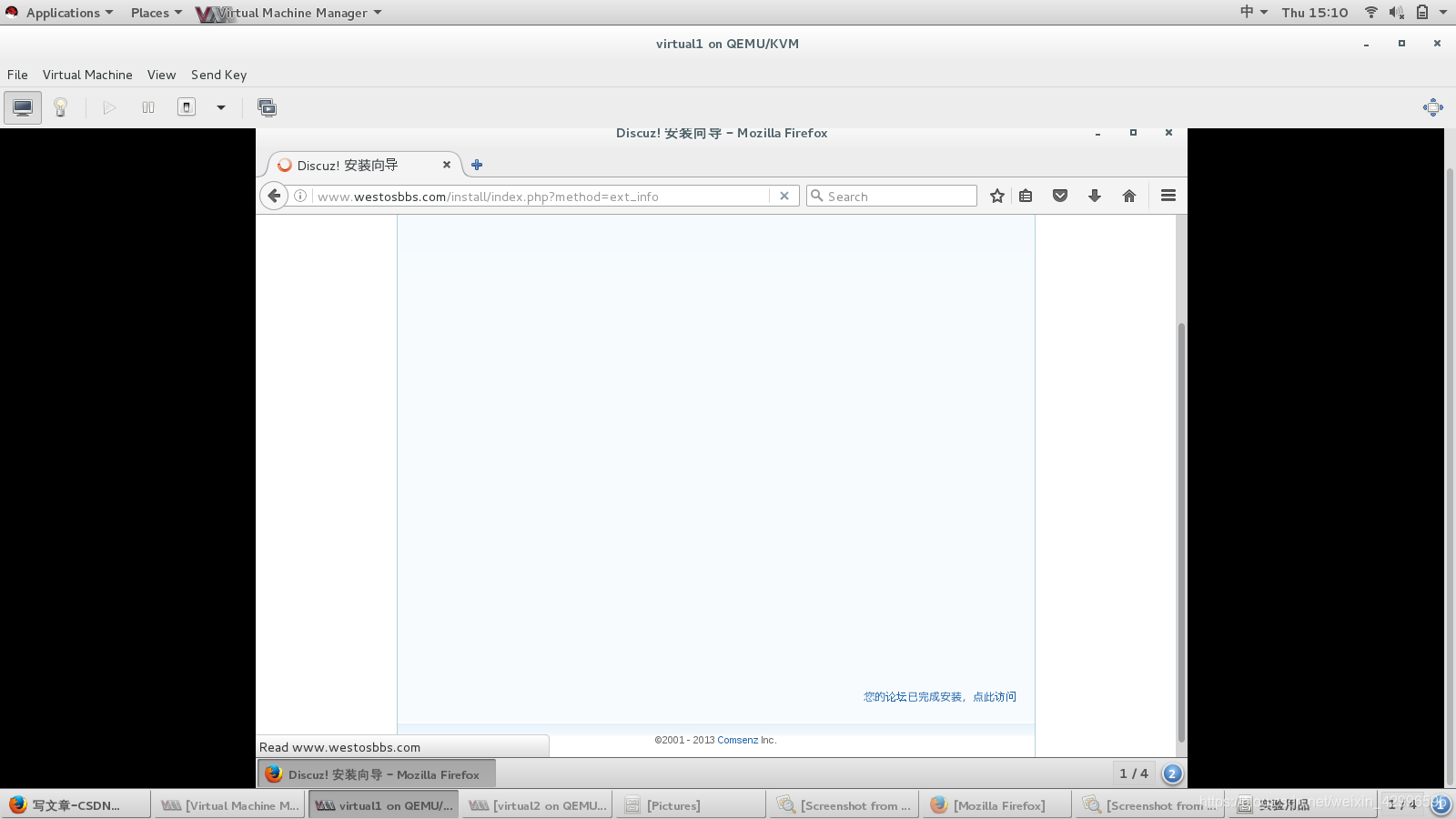The width and height of the screenshot is (1456, 819).
Task: Click the forum installed, visit link
Action: pyautogui.click(x=940, y=697)
